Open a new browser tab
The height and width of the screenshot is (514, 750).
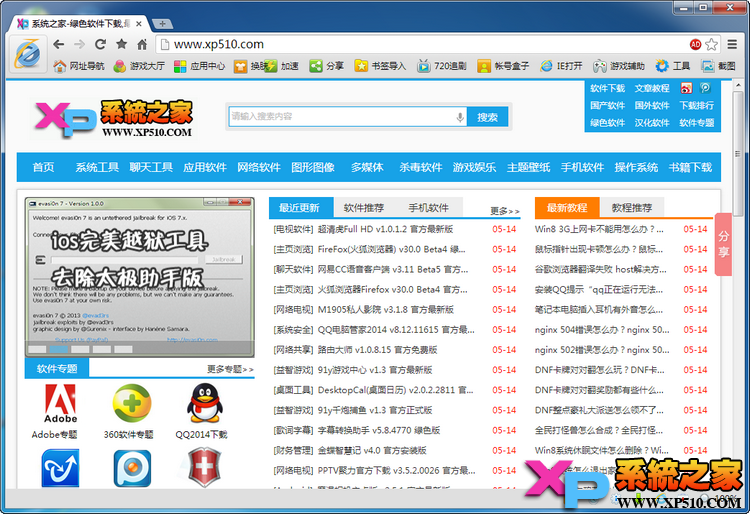point(163,23)
